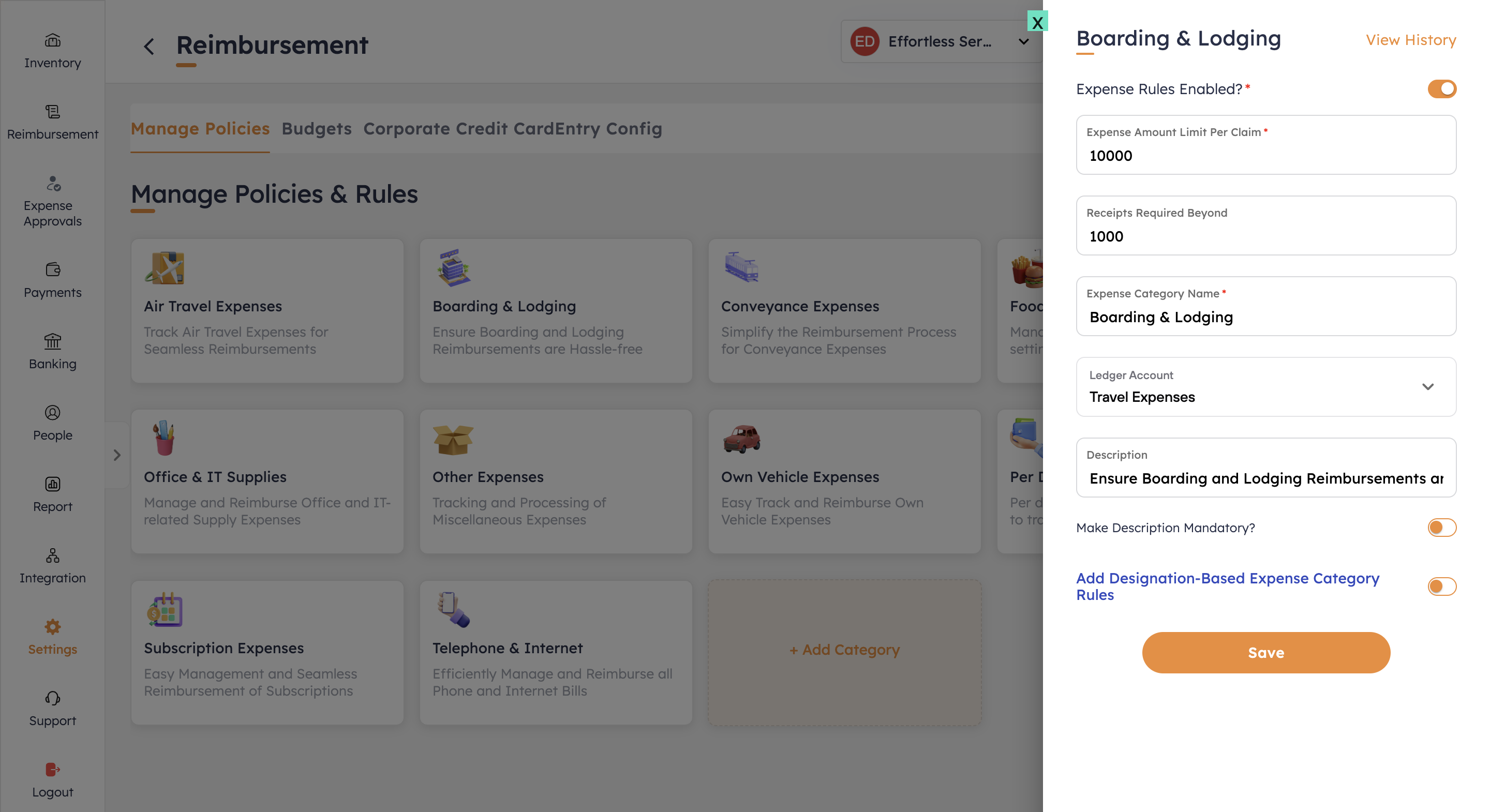Expand the collapsed sidebar arrow
Viewport: 1490px width, 812px height.
point(117,455)
